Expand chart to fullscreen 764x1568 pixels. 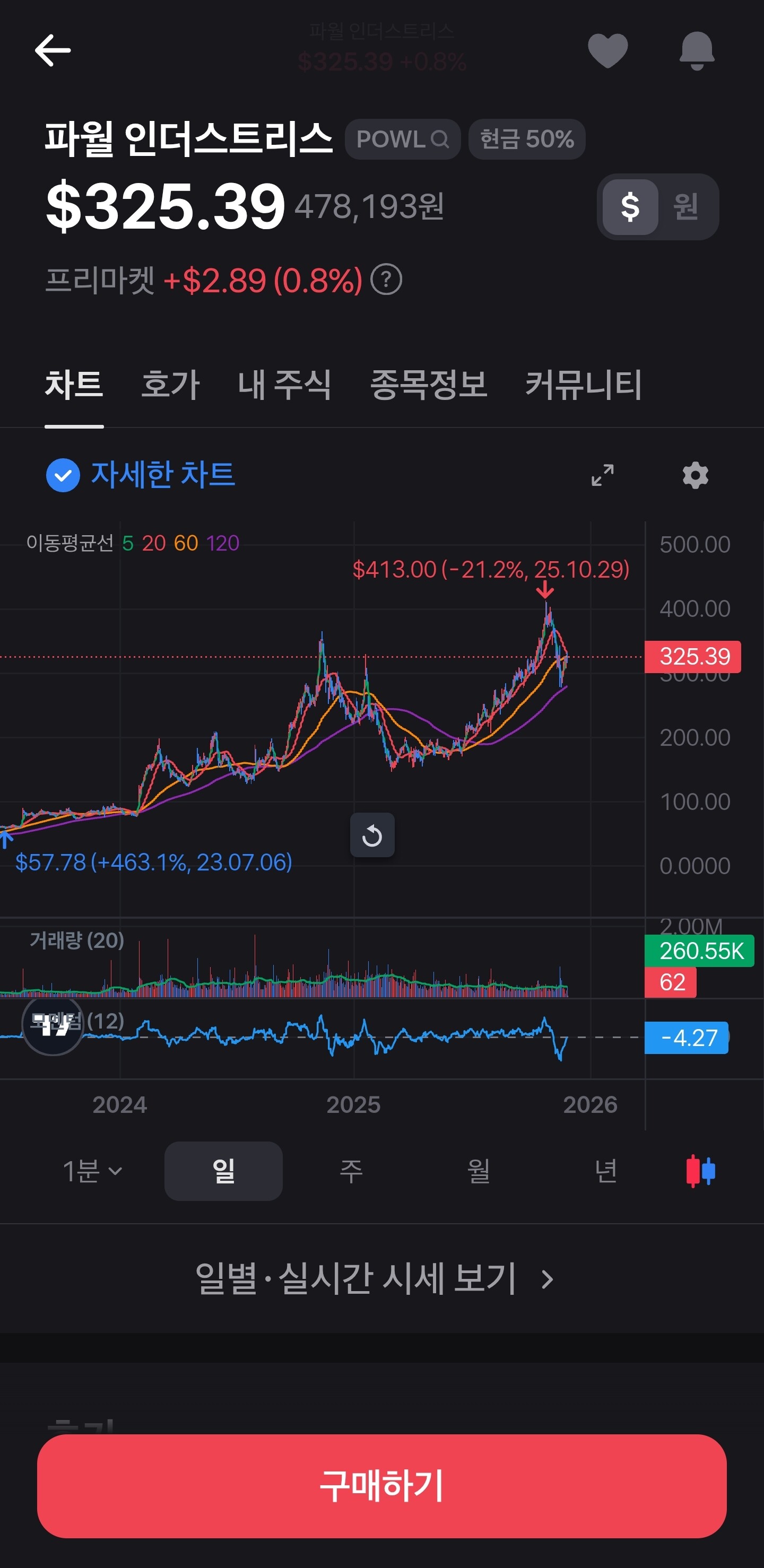pos(603,475)
